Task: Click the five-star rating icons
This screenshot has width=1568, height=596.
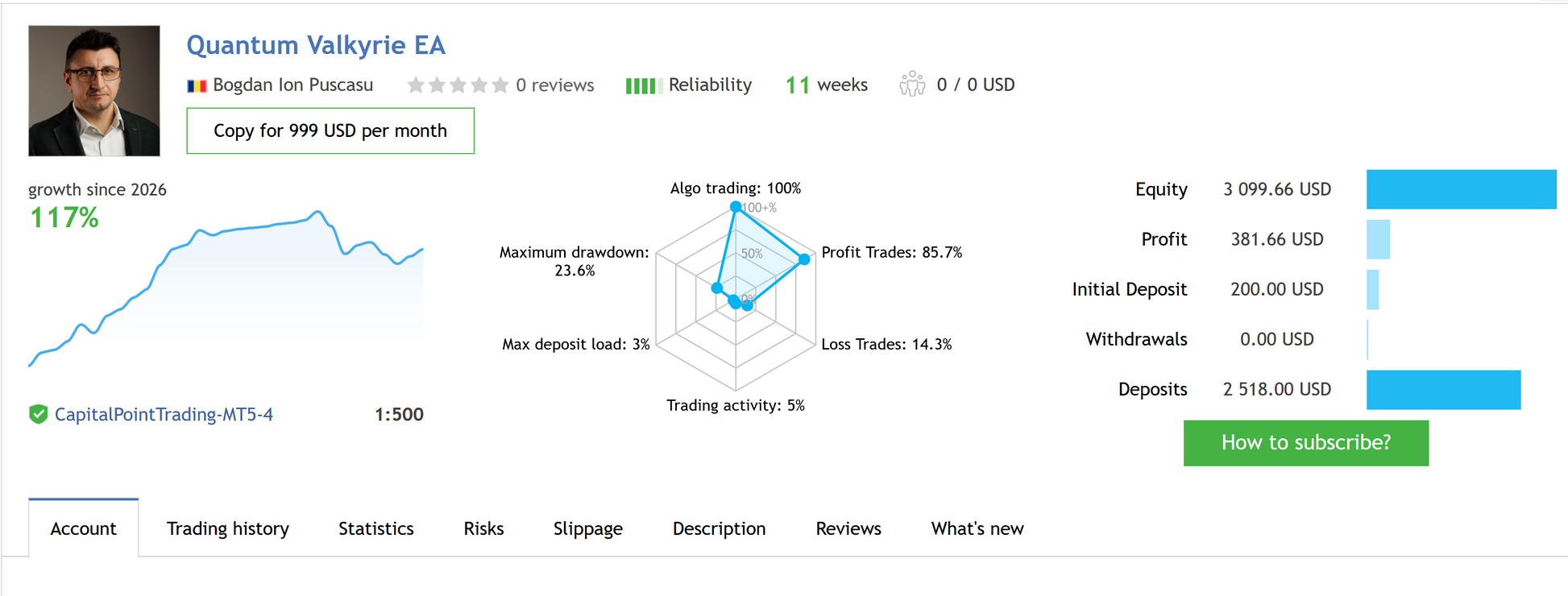Action: click(457, 85)
